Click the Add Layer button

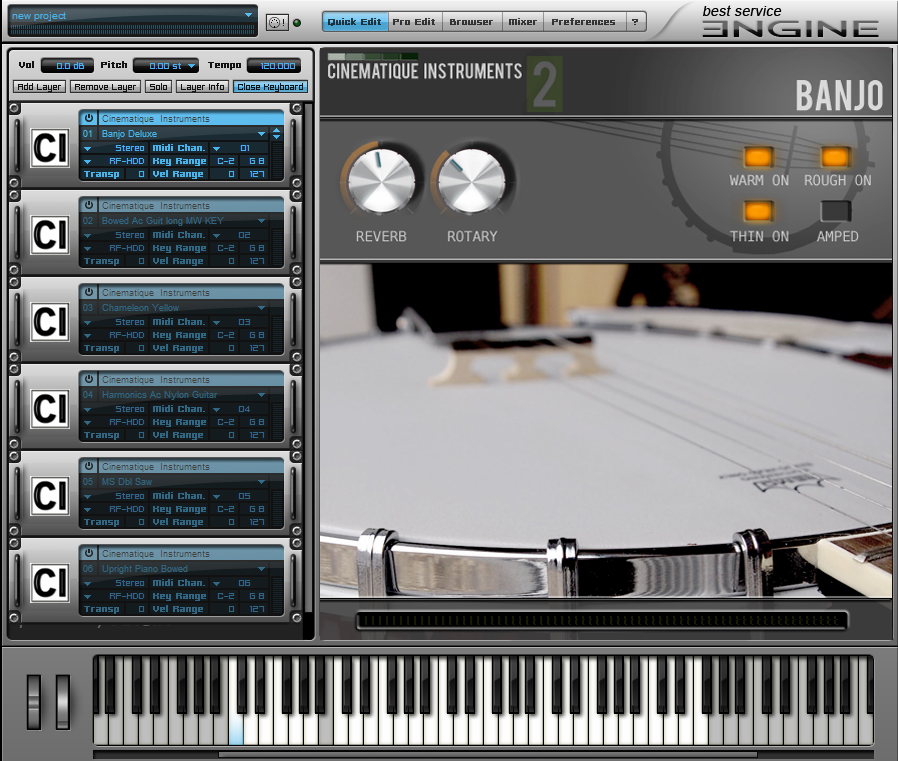pos(39,86)
